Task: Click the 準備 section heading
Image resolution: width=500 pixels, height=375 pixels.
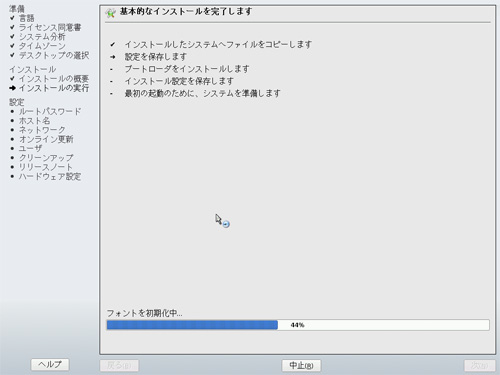Action: pos(17,9)
